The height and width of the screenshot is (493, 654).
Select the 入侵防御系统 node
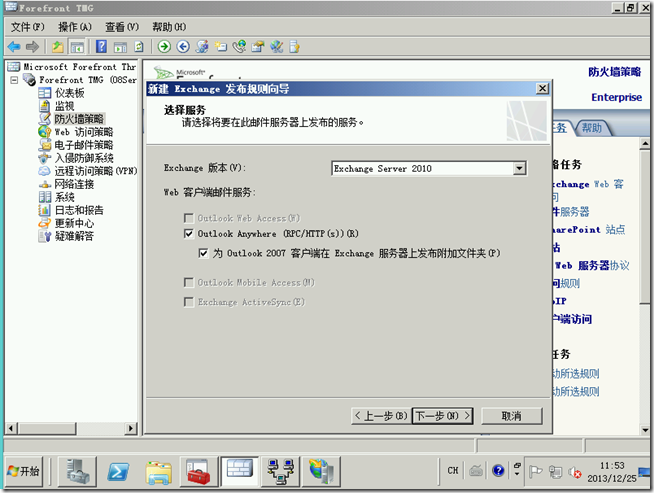84,158
